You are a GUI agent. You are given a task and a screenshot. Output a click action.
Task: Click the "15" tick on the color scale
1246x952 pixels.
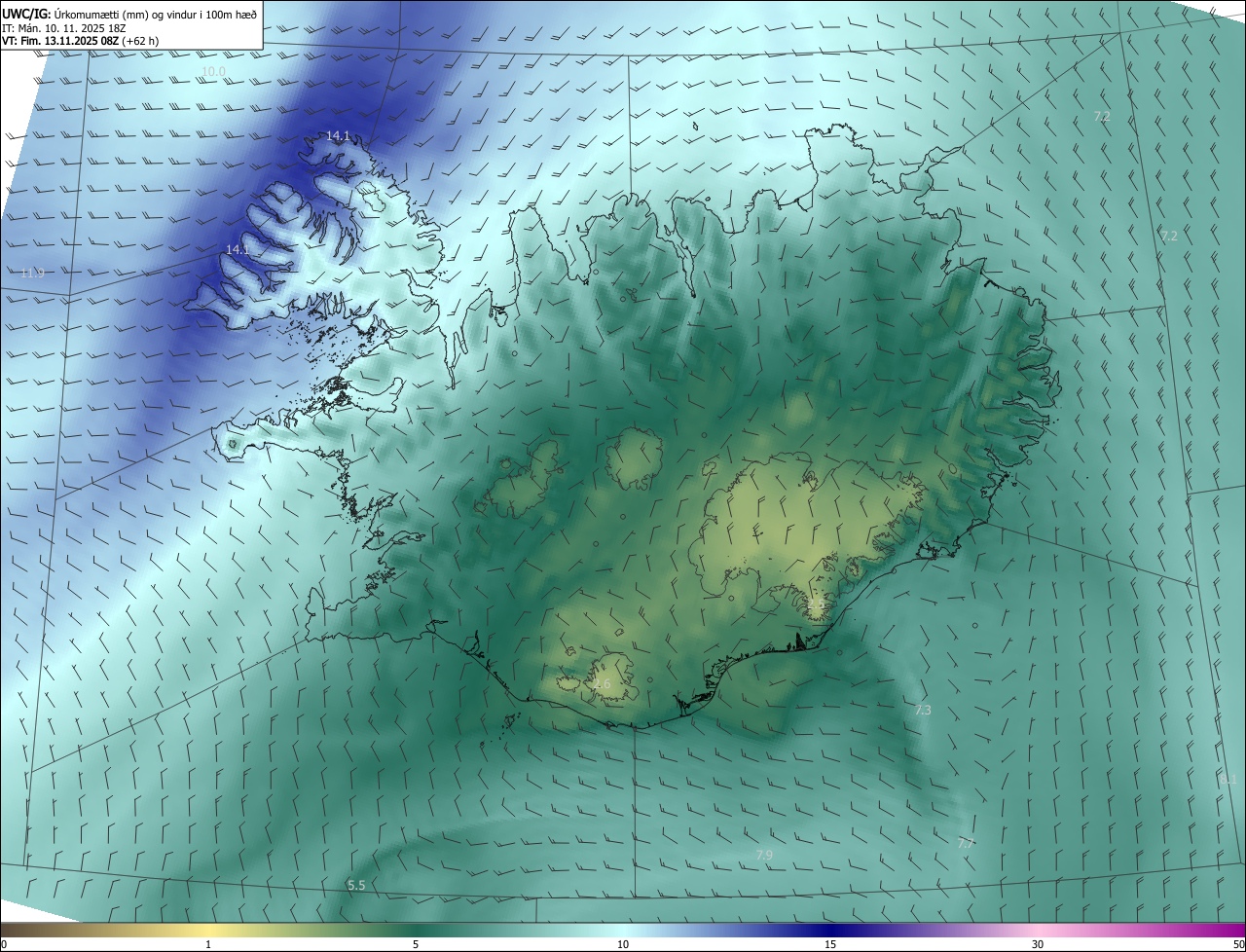click(830, 944)
